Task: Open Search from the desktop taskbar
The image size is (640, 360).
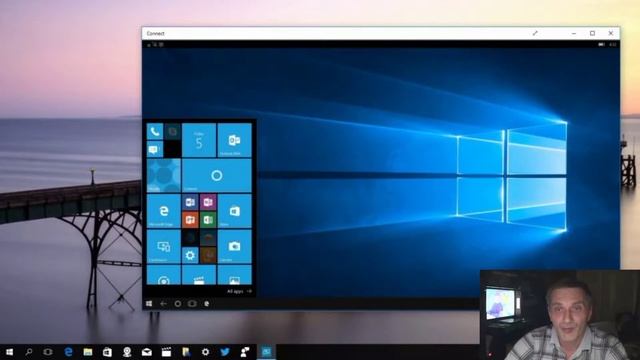Action: [29, 352]
